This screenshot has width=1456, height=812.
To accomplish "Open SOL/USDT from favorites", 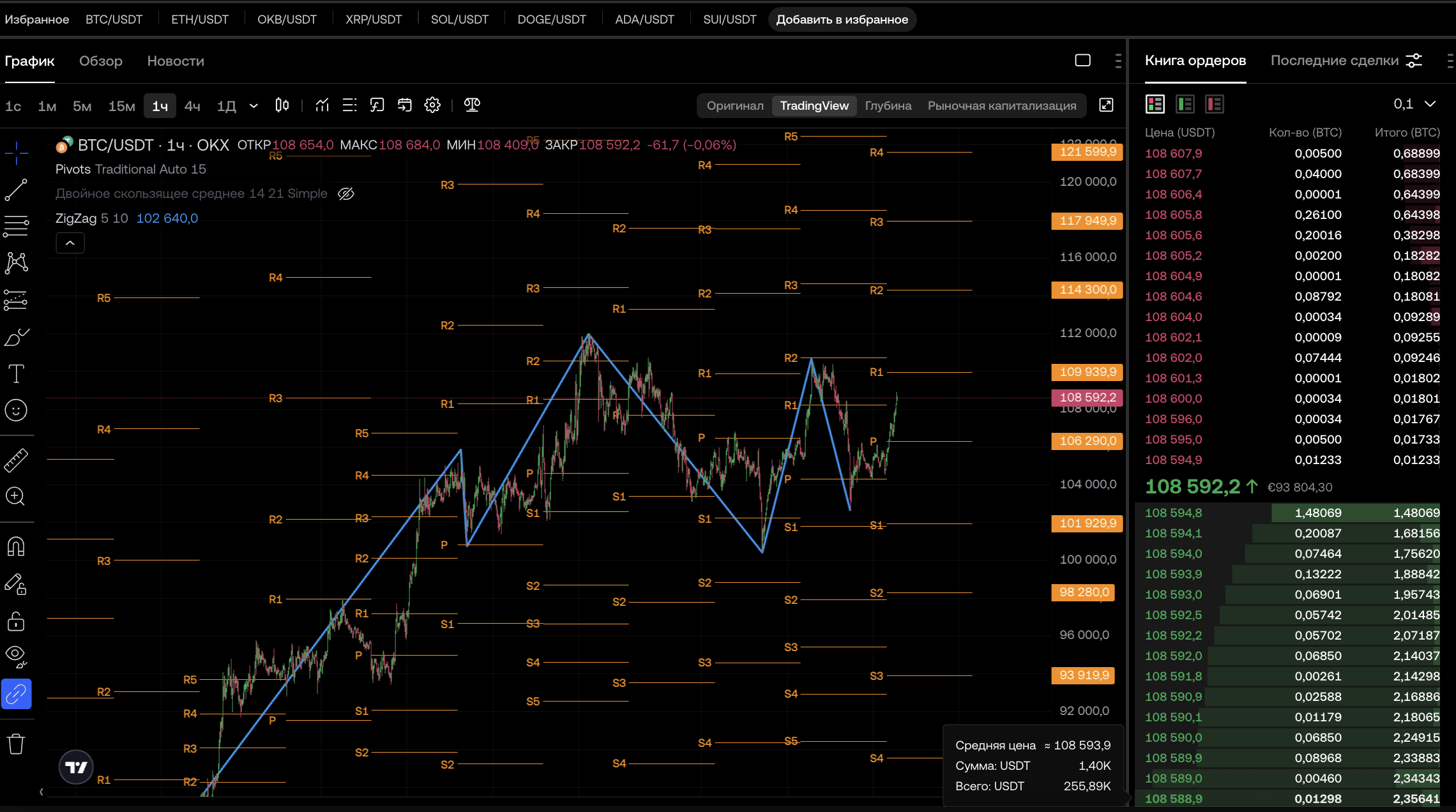I will (x=460, y=19).
